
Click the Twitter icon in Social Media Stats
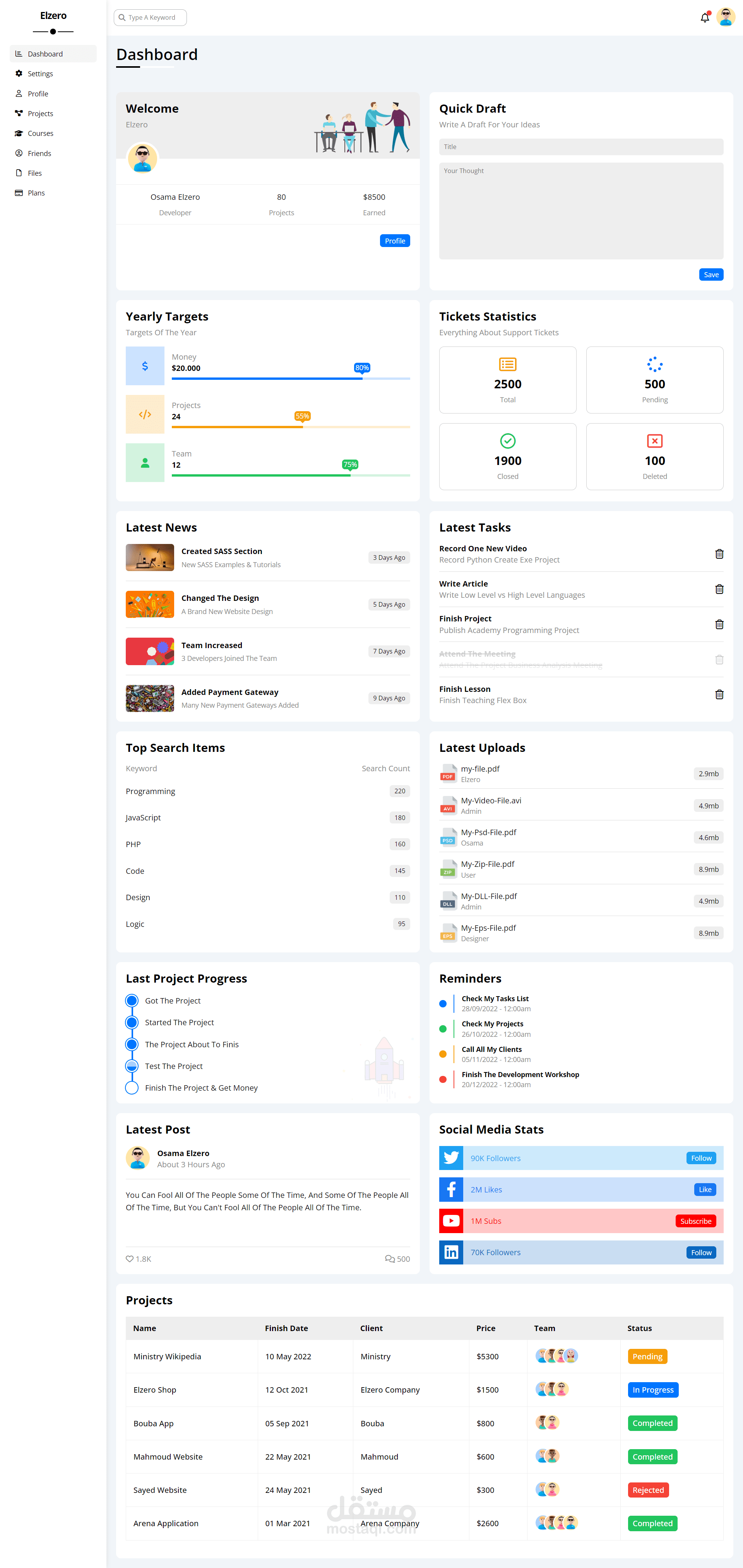coord(451,1158)
